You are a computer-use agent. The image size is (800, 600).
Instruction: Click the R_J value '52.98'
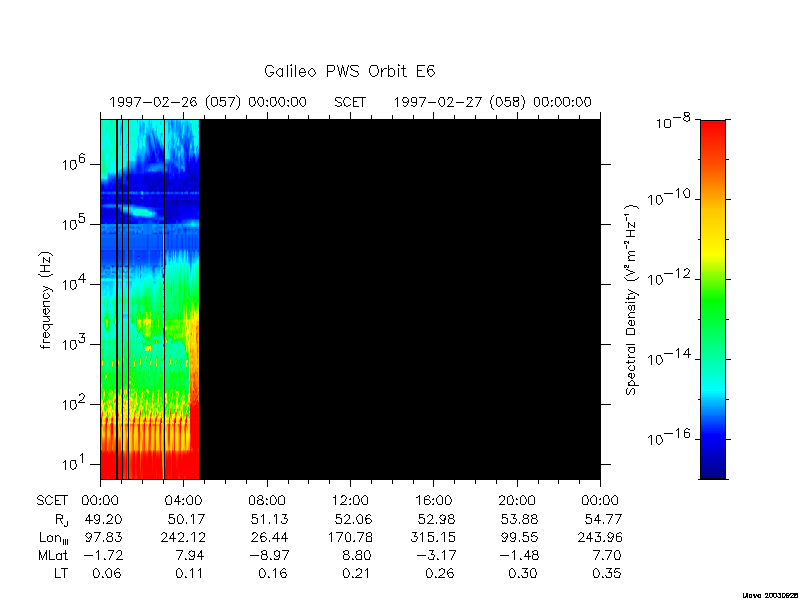[437, 519]
